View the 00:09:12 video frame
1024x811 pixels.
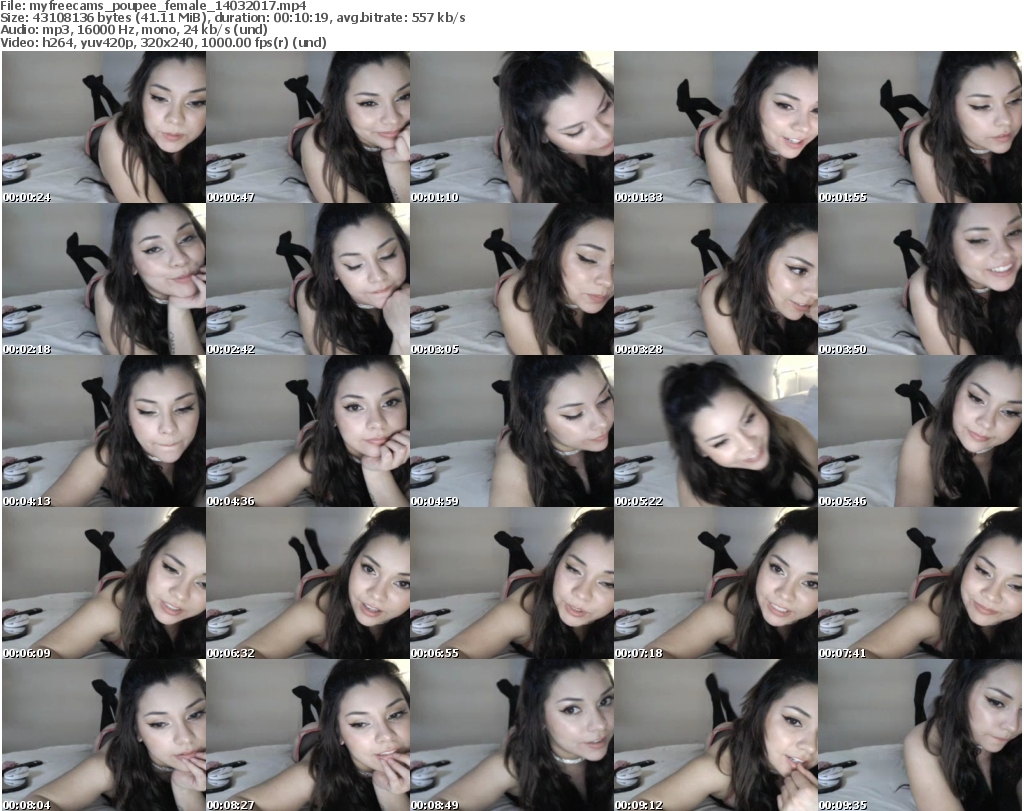click(716, 735)
